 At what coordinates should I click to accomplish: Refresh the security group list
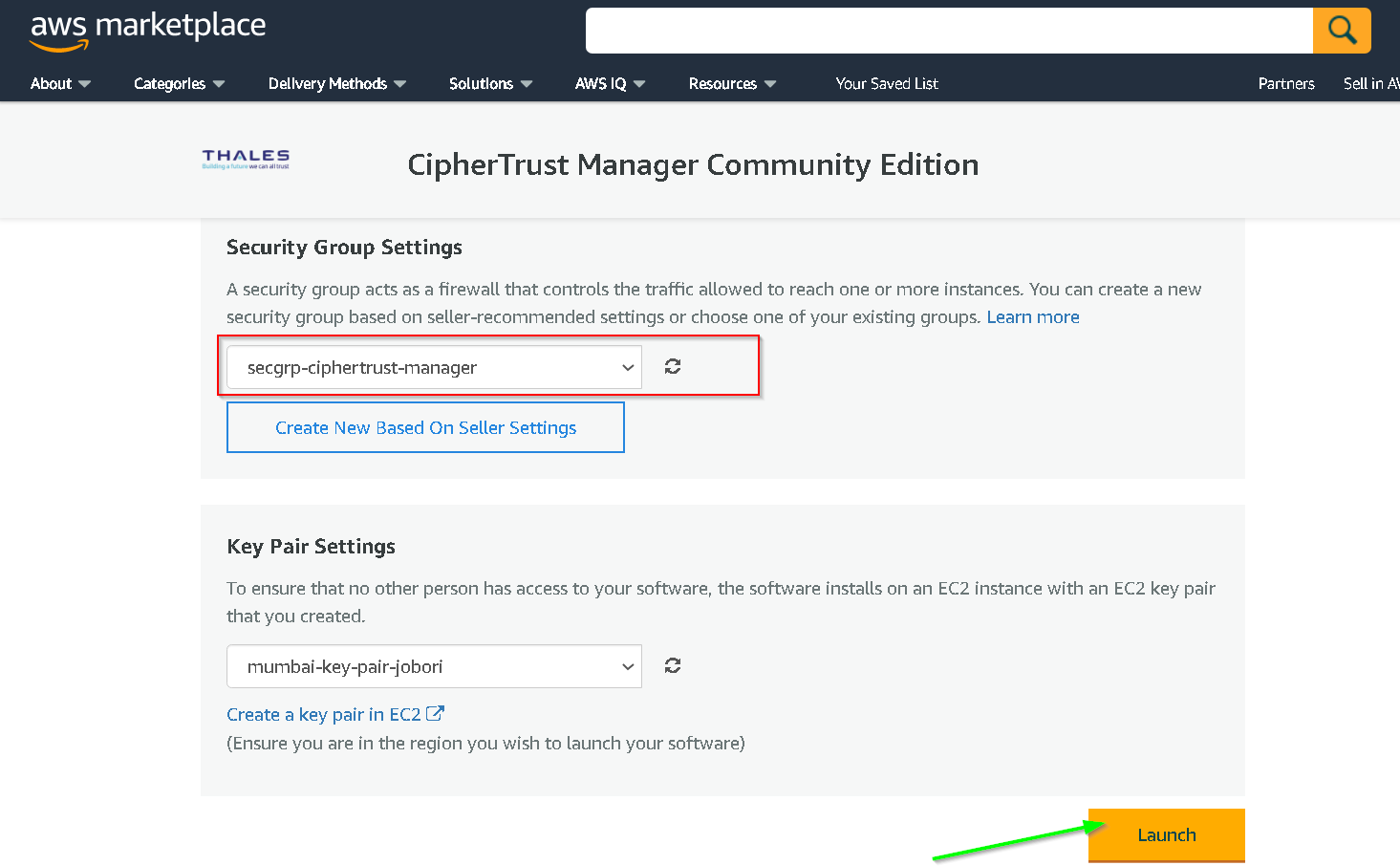coord(673,366)
